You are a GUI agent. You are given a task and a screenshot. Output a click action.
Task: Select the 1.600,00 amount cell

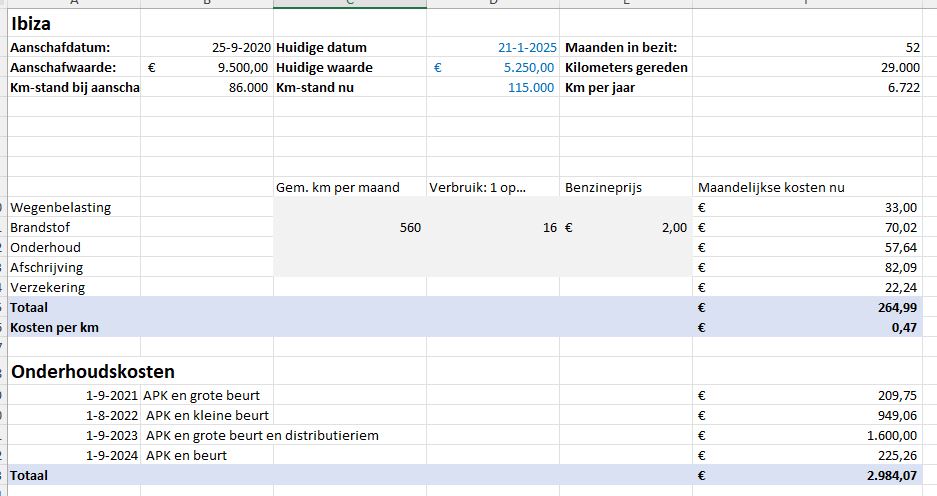click(807, 435)
